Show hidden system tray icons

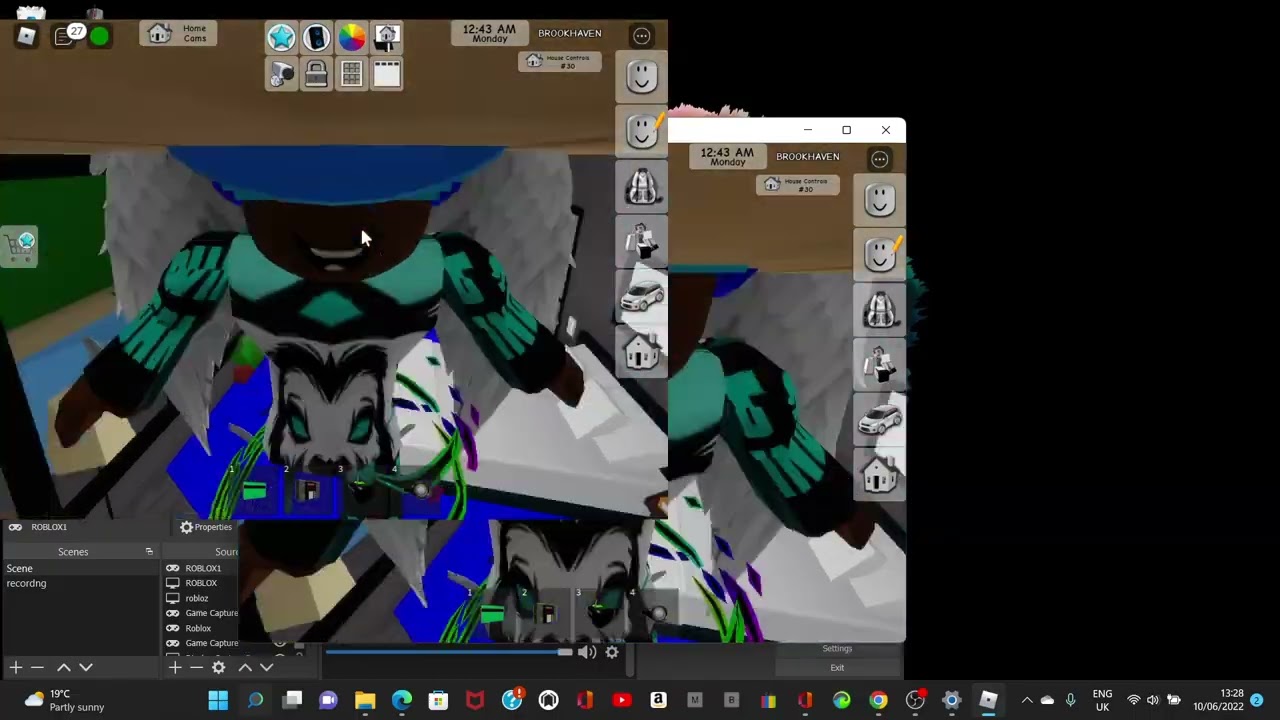tap(1026, 700)
